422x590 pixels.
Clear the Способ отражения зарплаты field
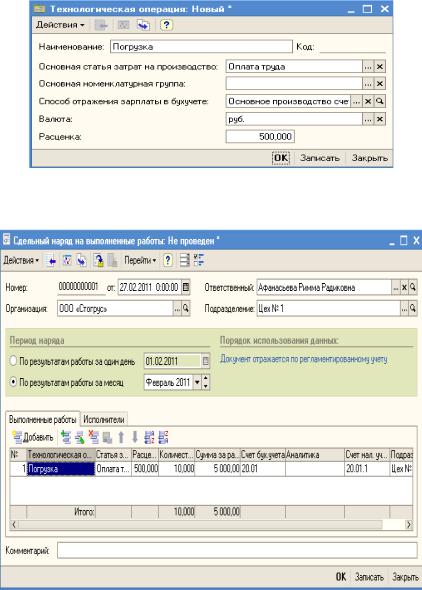pos(368,101)
